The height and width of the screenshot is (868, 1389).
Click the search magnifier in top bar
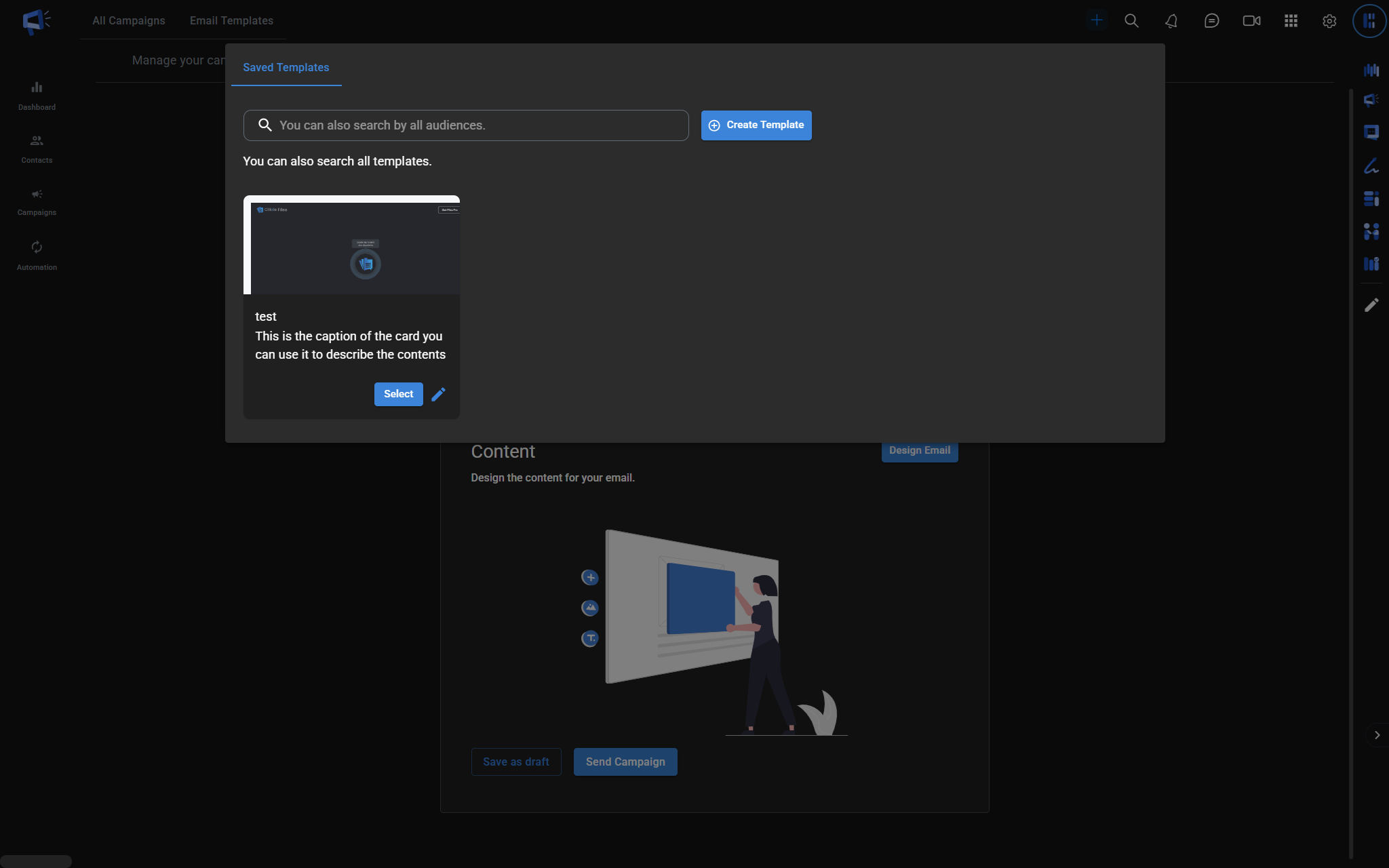click(1131, 21)
